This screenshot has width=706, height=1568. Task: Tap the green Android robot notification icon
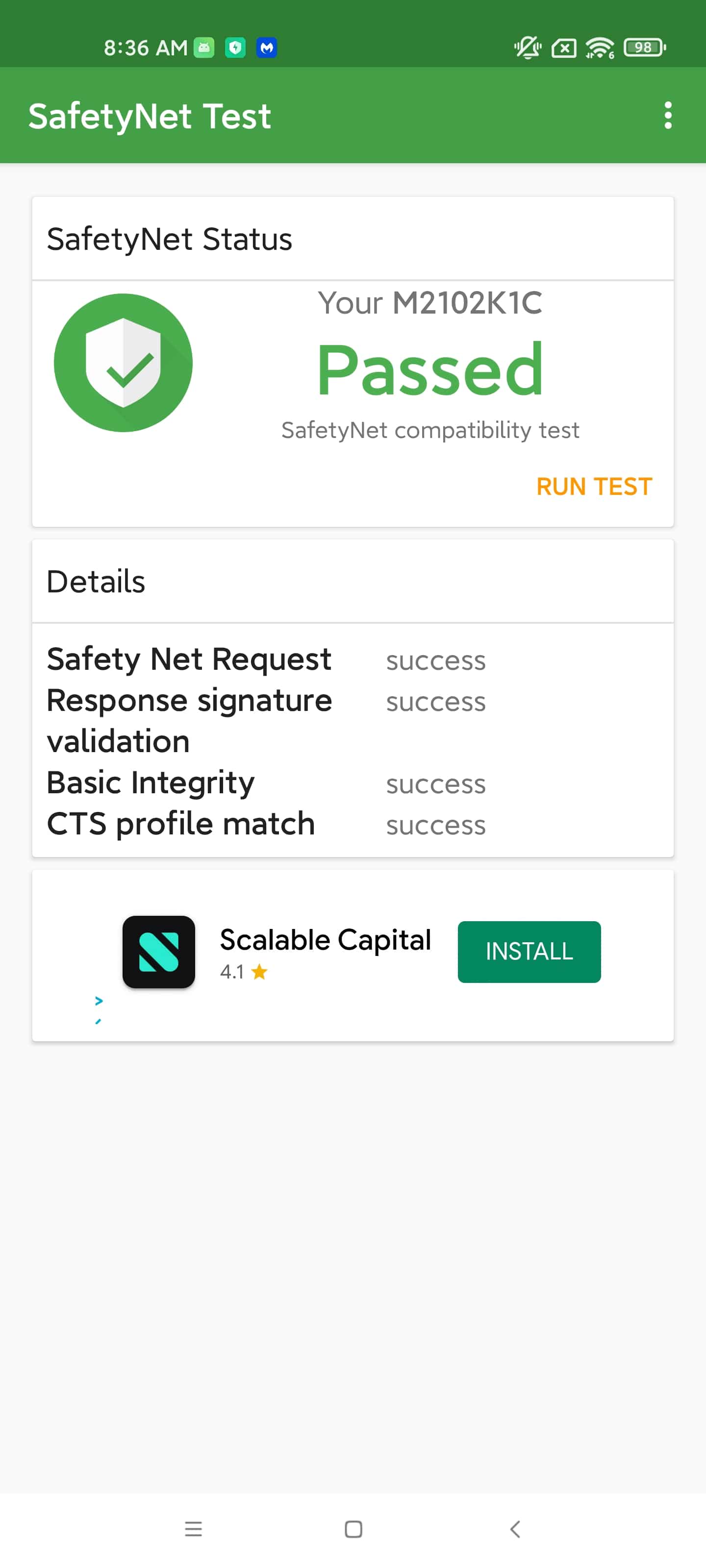click(x=204, y=48)
